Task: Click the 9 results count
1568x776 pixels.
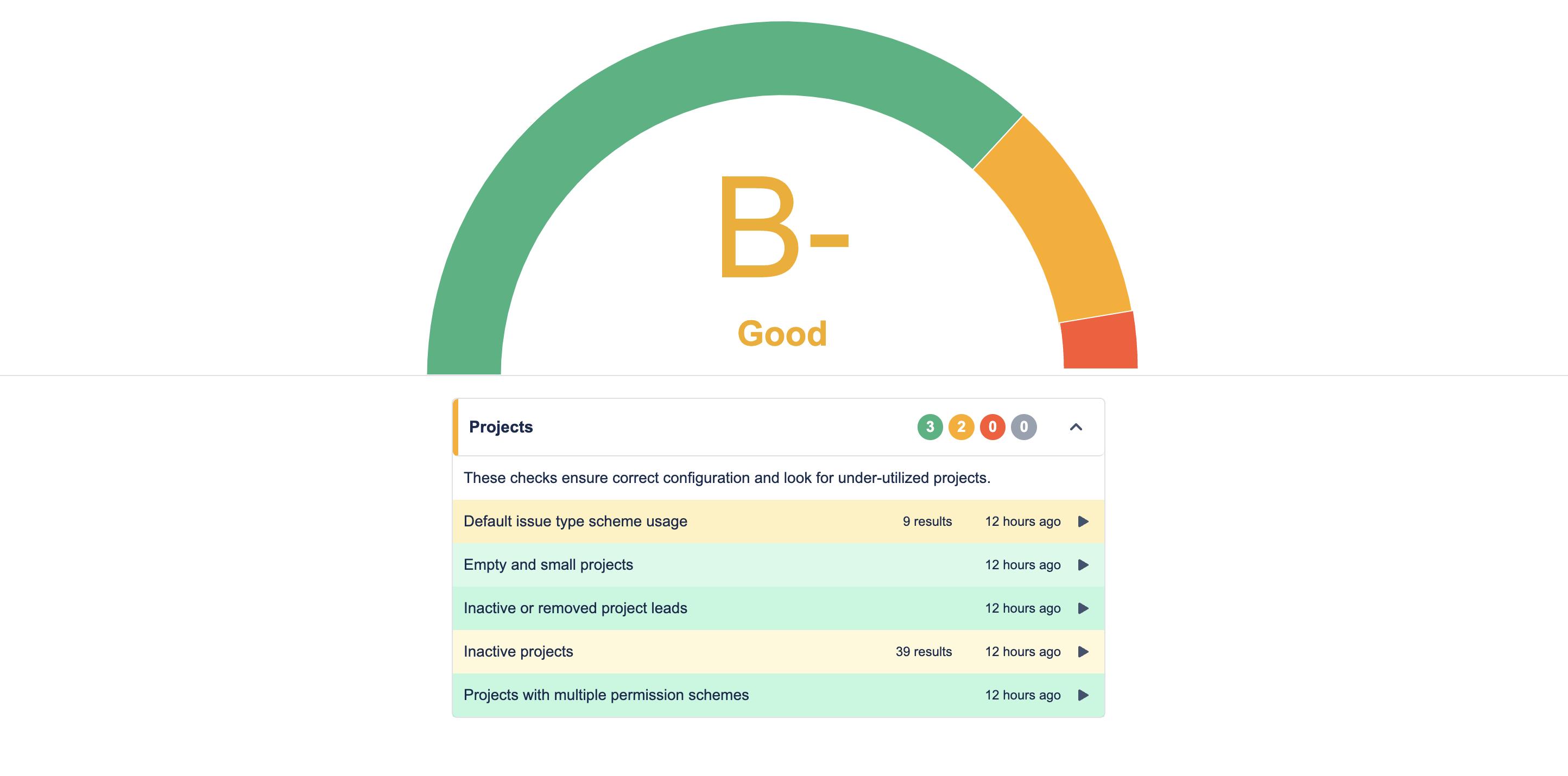Action: [927, 522]
